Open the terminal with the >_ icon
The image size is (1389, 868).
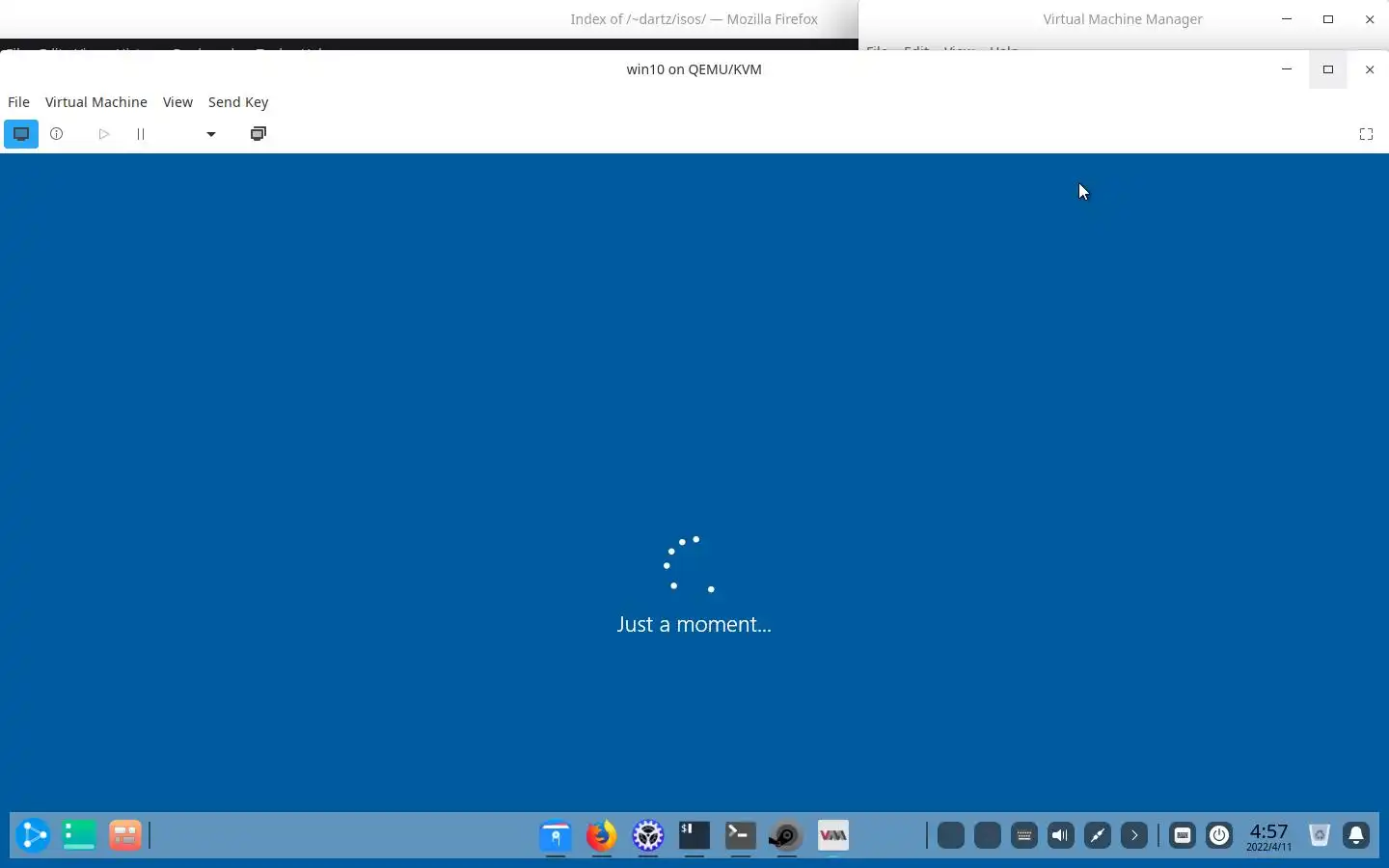(741, 835)
